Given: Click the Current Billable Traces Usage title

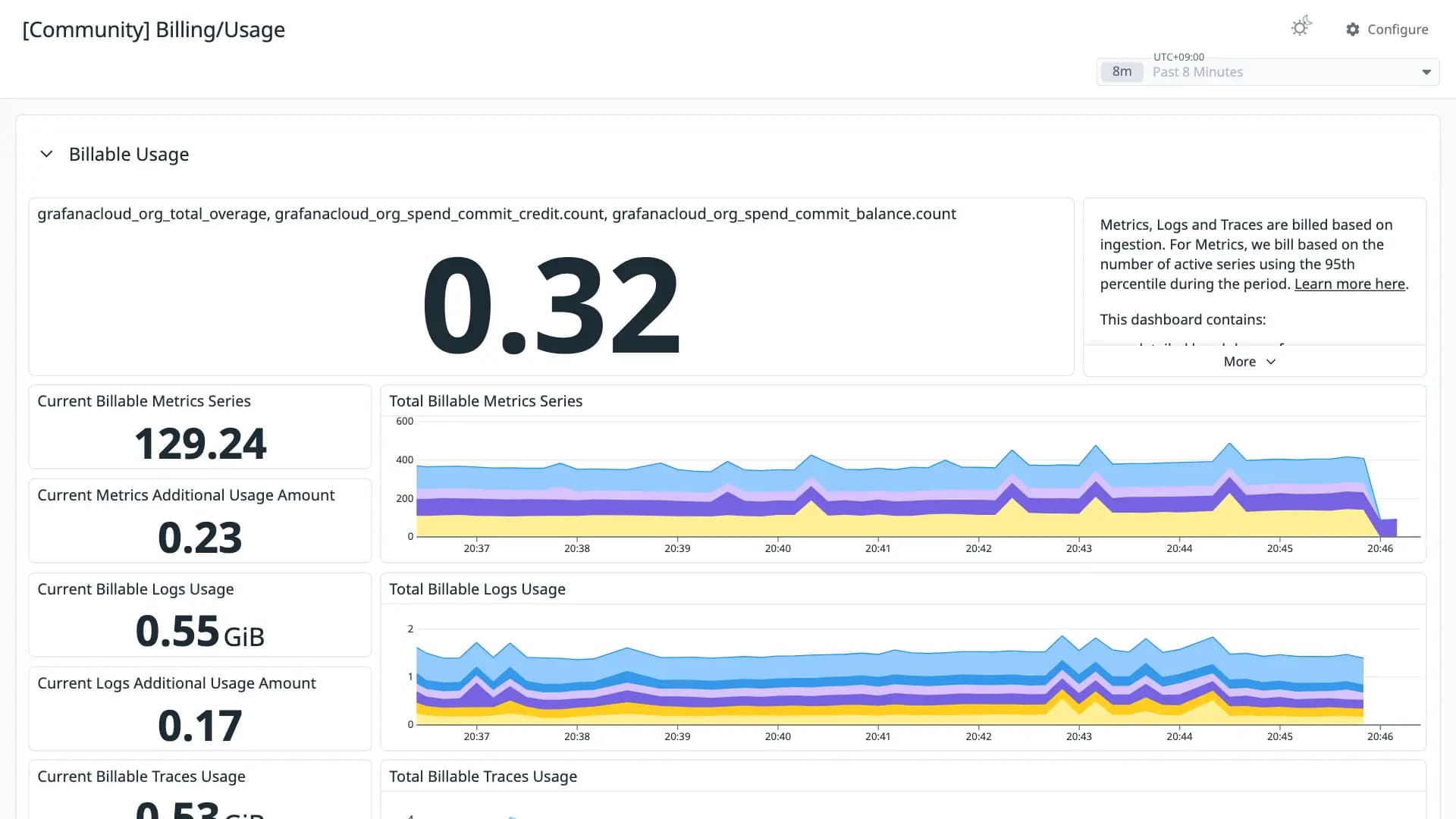Looking at the screenshot, I should click(141, 777).
